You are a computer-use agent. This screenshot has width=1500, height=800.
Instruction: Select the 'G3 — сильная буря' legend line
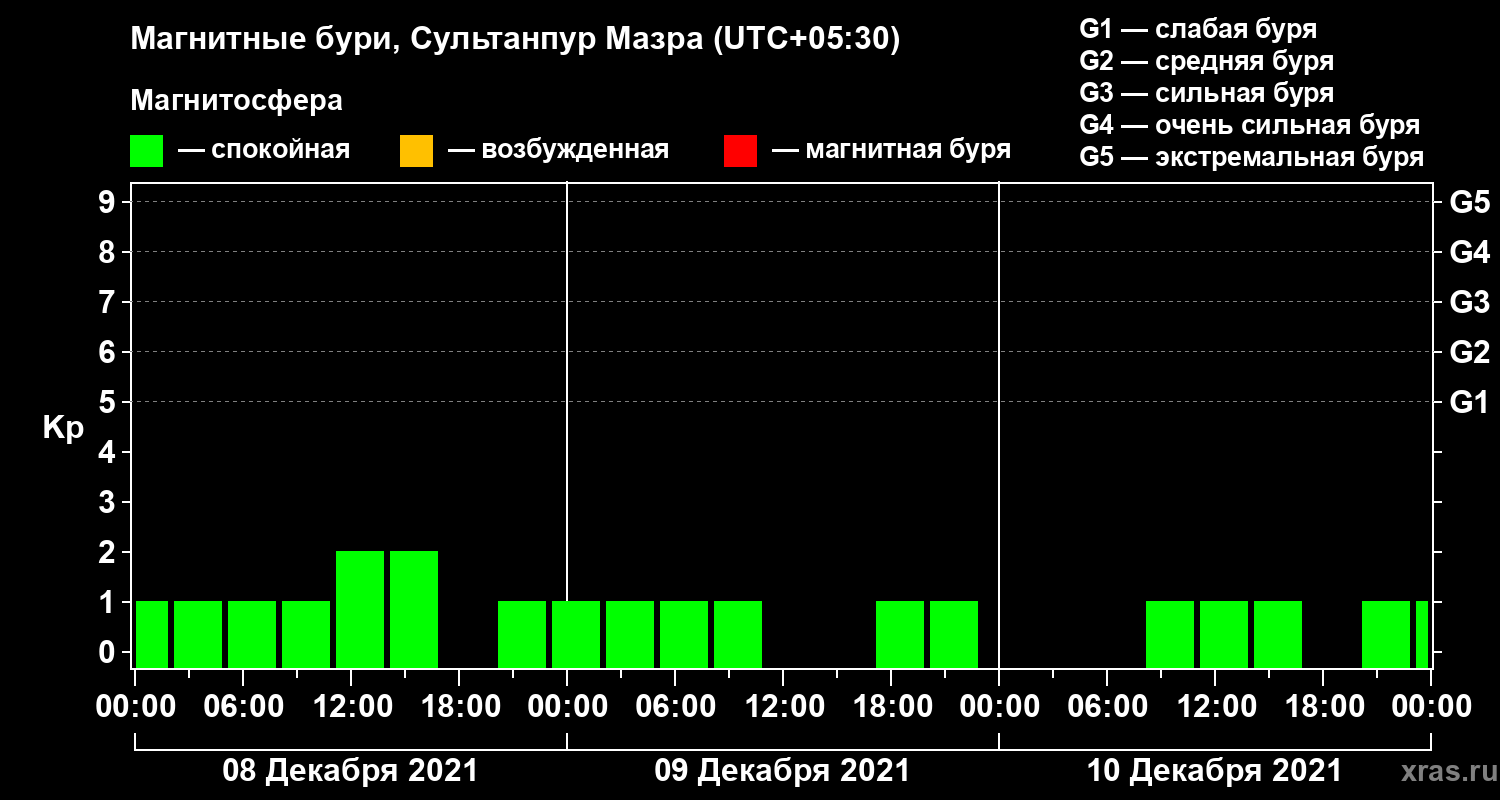pyautogui.click(x=1207, y=93)
